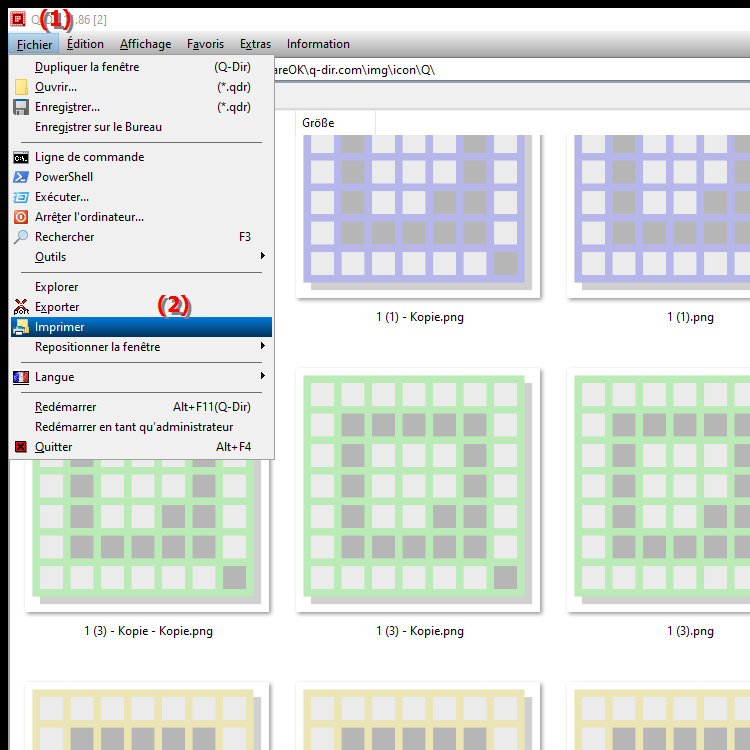Choose Dupliquer la fenêtre from the menu

click(x=141, y=67)
